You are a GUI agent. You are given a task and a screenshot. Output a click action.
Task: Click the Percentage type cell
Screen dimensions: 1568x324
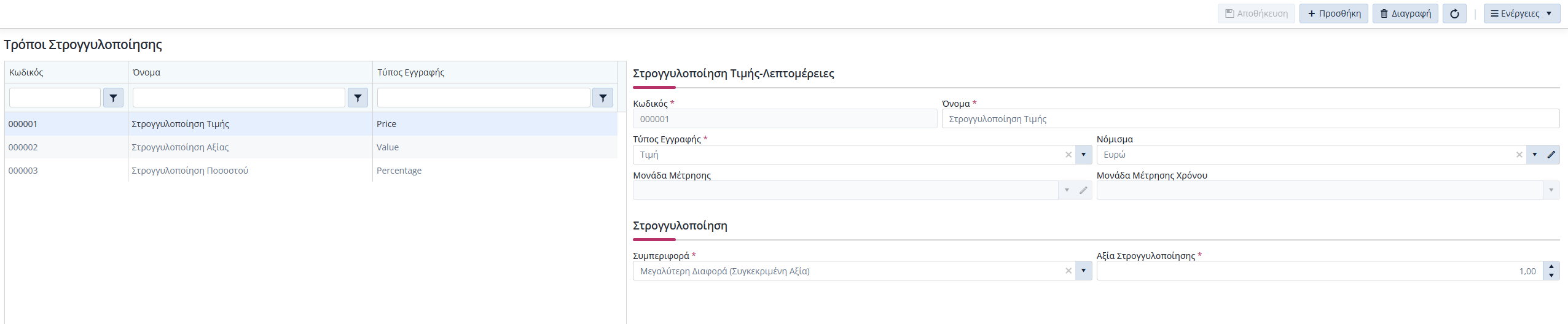495,171
